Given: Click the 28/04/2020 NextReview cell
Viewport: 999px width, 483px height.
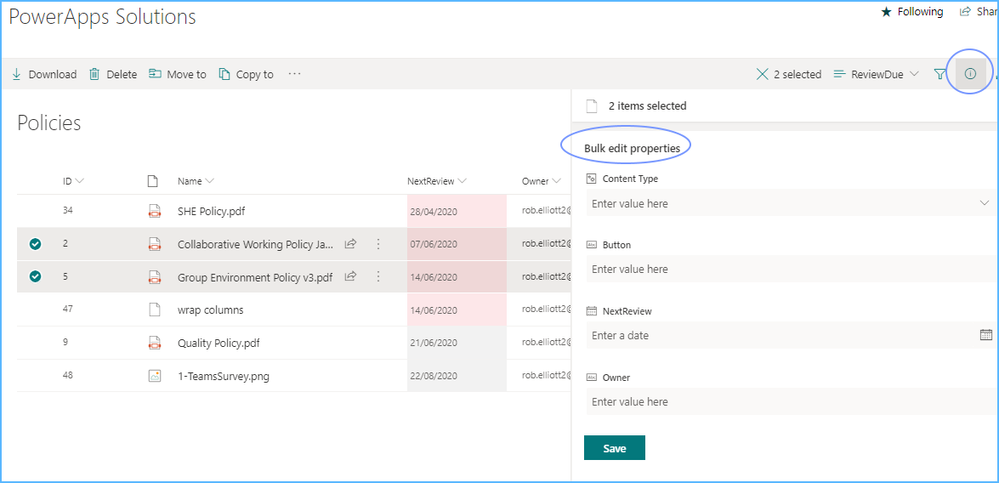Looking at the screenshot, I should pos(457,212).
